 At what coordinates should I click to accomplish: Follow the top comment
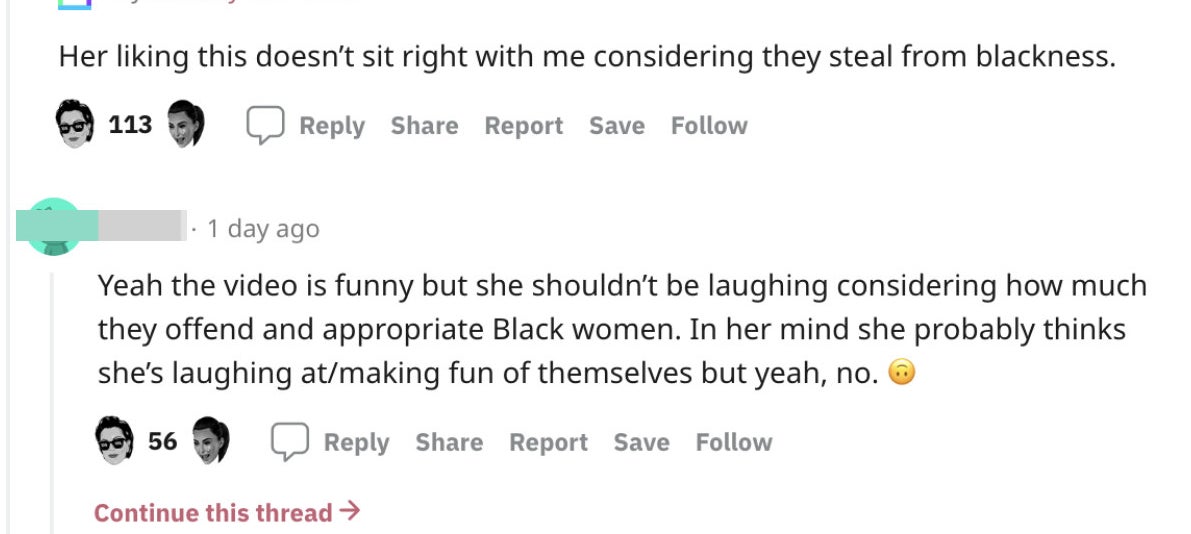[709, 125]
